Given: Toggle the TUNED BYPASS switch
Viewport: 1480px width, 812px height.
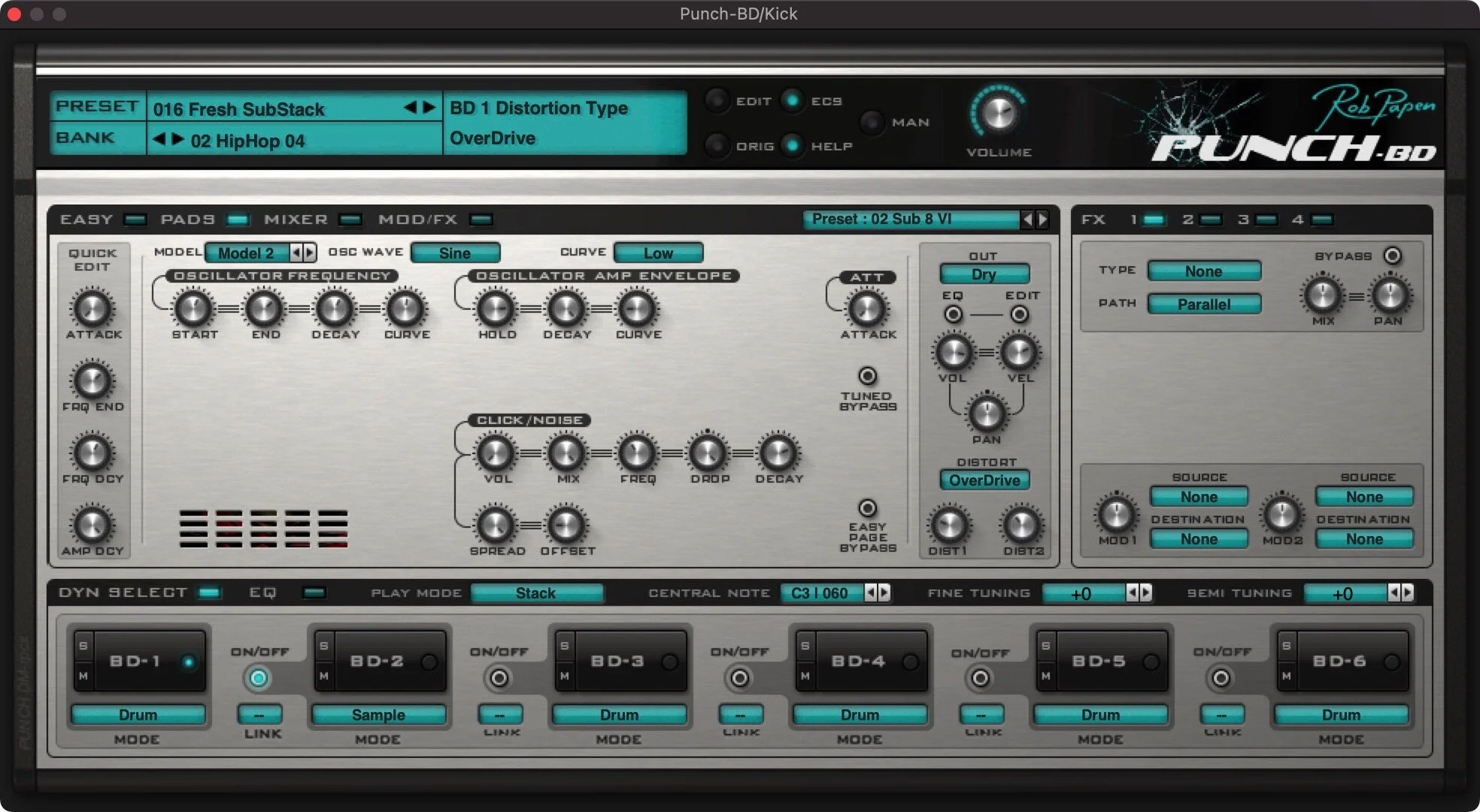Looking at the screenshot, I should [x=867, y=376].
